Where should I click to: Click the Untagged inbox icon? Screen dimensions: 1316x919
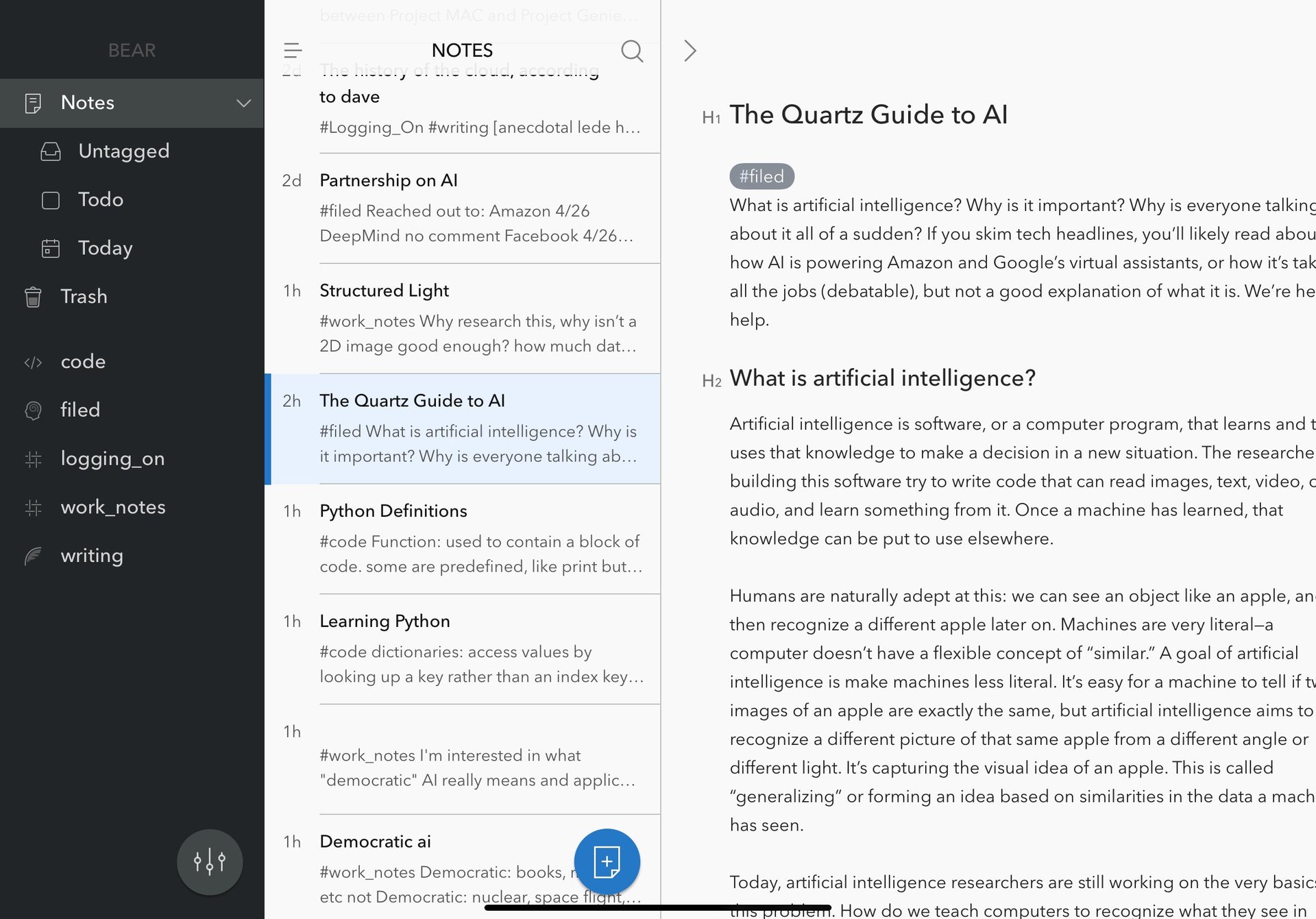click(51, 151)
